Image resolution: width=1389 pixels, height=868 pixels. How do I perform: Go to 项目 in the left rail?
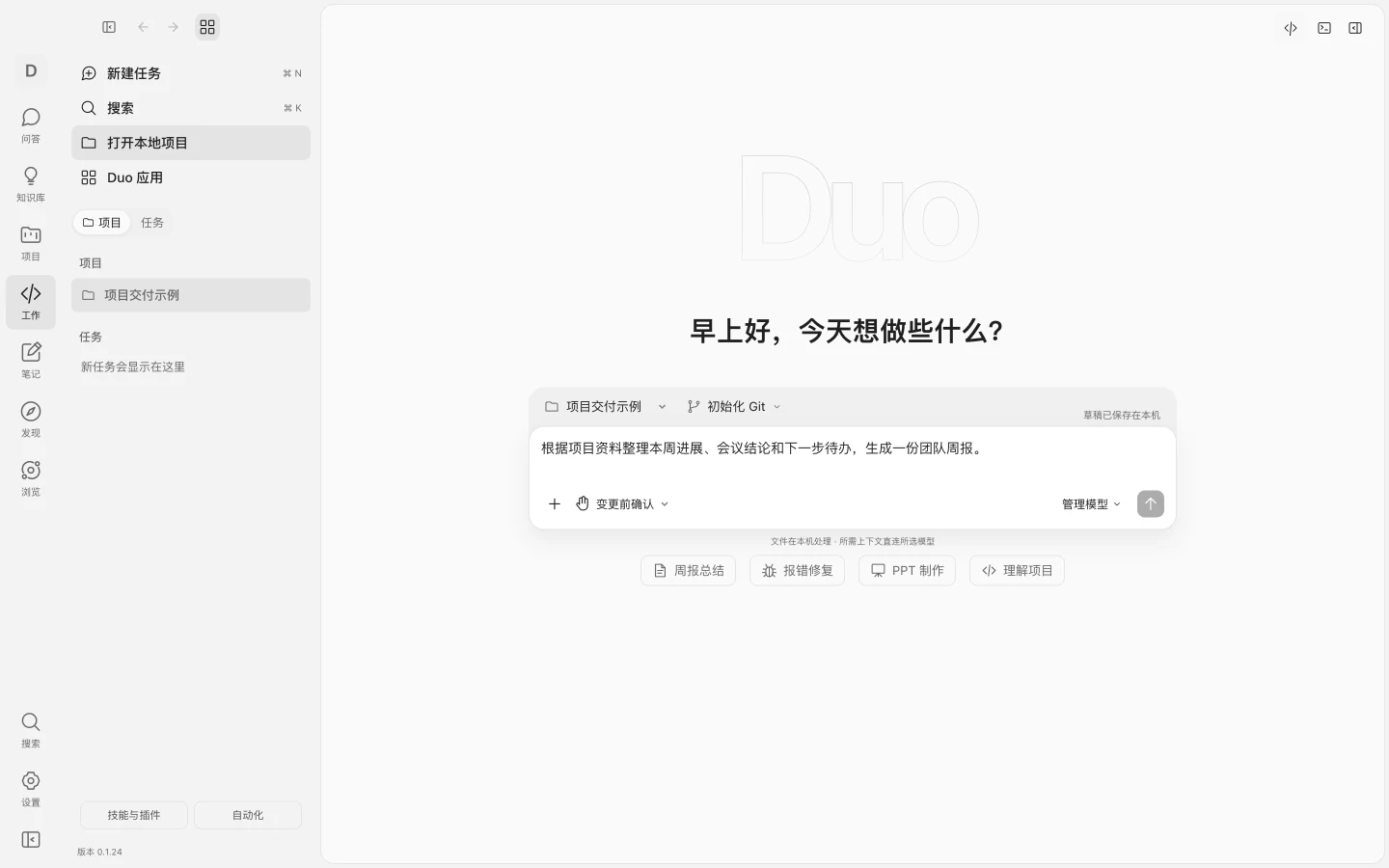[x=31, y=243]
